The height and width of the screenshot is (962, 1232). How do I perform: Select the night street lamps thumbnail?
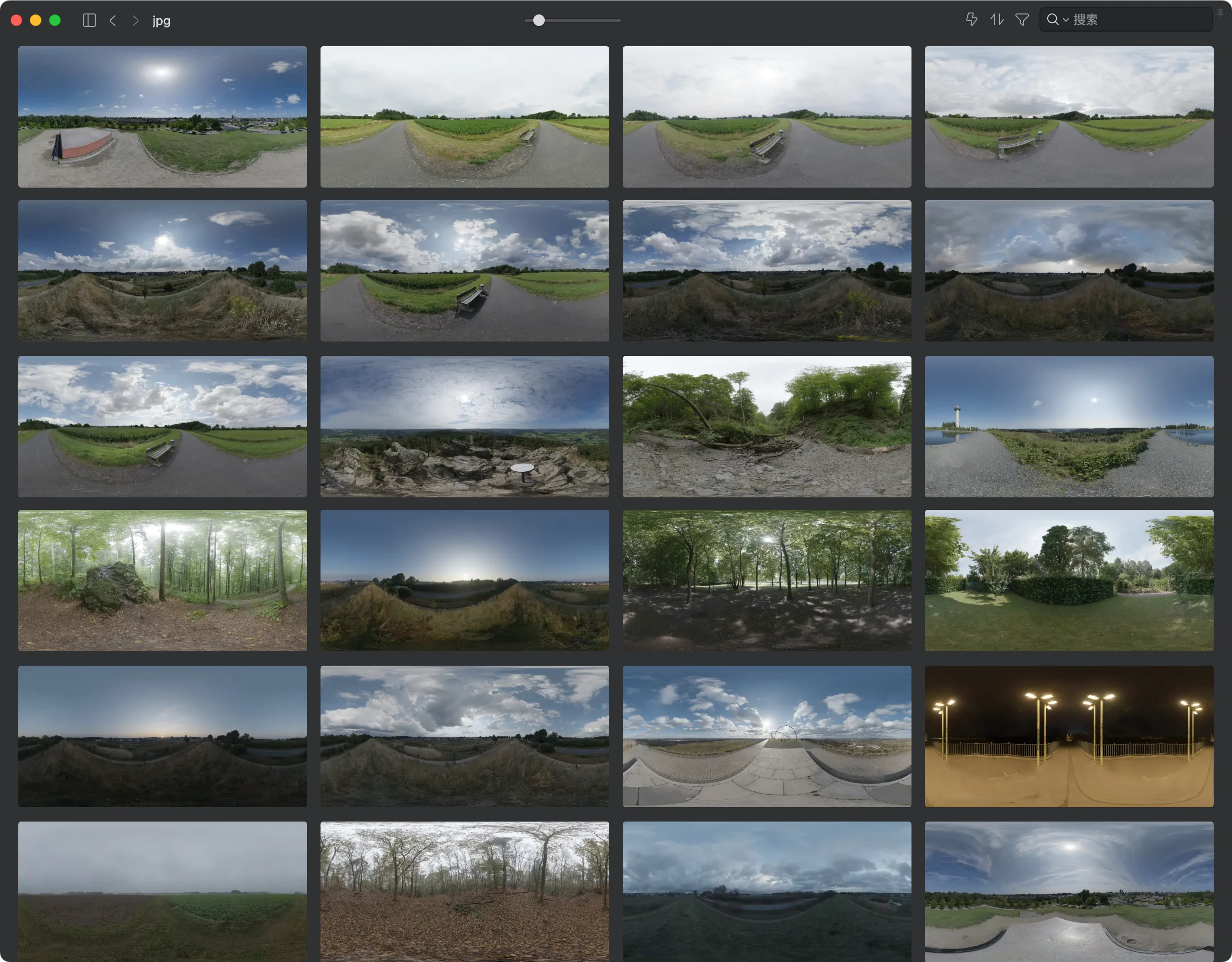click(1069, 736)
